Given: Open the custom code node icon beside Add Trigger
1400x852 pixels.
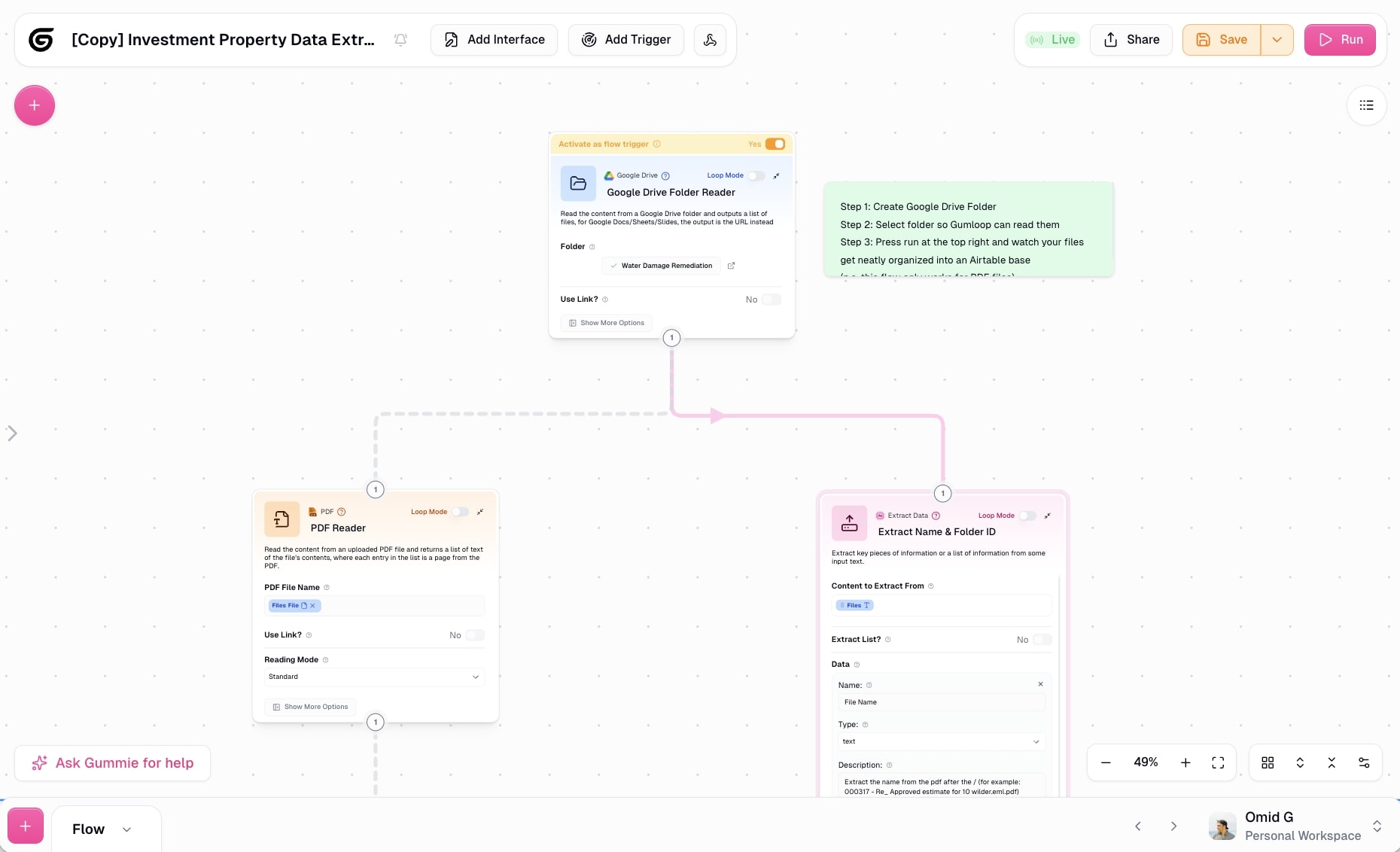Looking at the screenshot, I should pyautogui.click(x=708, y=39).
